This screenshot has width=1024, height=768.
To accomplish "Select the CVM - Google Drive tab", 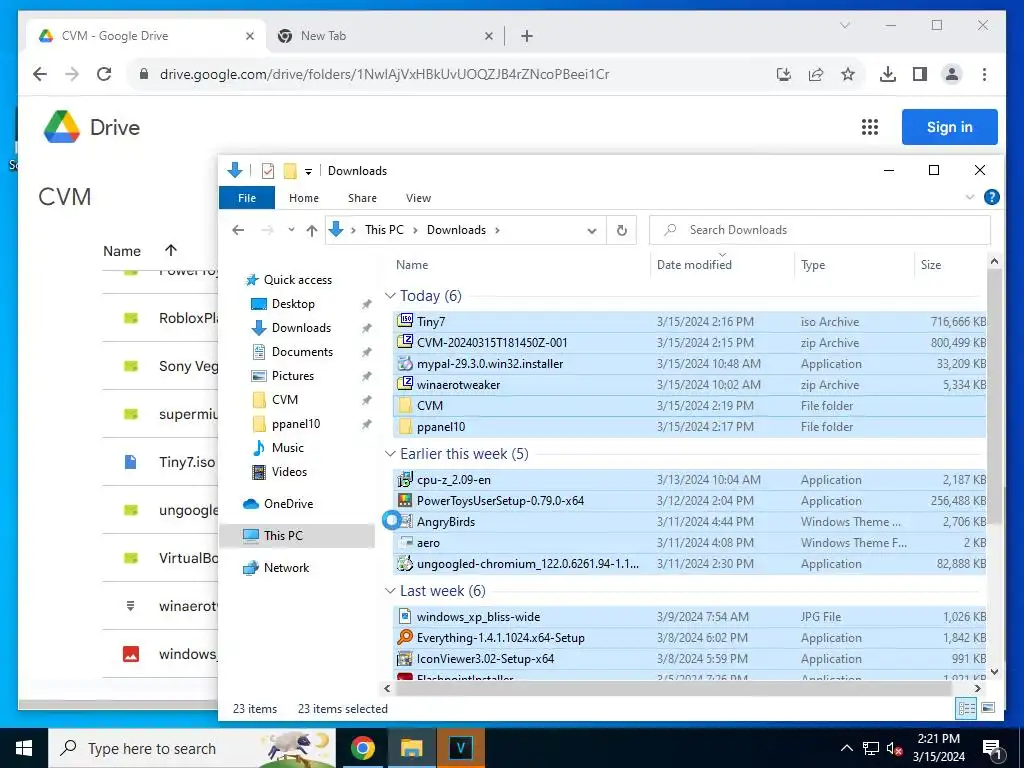I will click(x=145, y=36).
